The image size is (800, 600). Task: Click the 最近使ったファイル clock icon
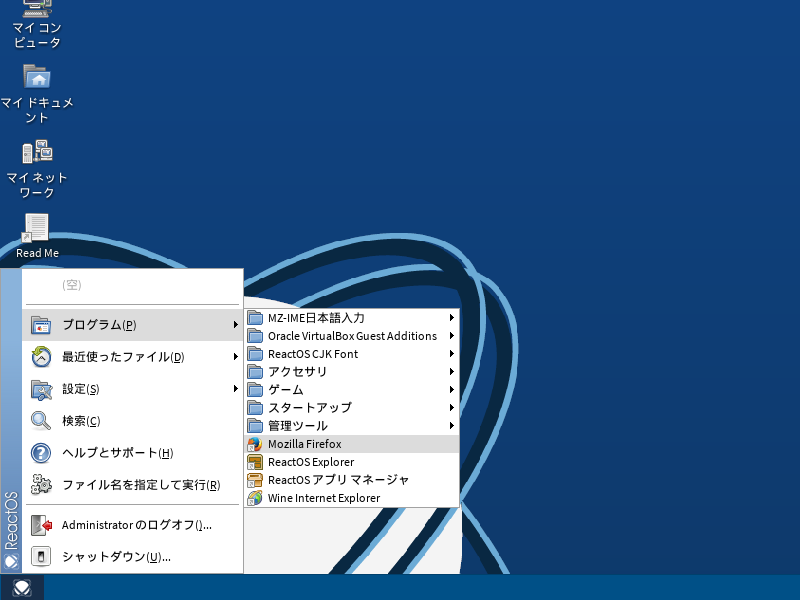tap(41, 357)
